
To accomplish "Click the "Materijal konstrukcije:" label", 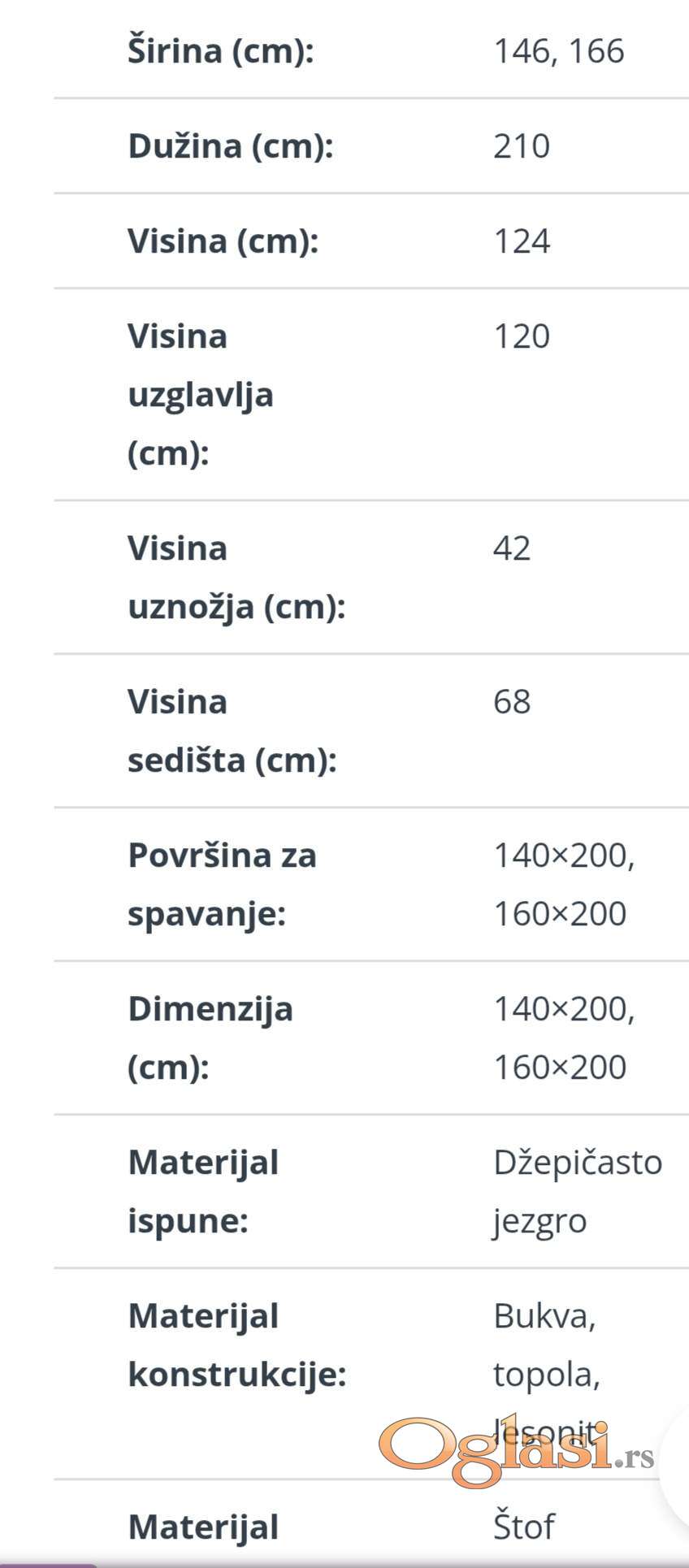I will point(236,1345).
